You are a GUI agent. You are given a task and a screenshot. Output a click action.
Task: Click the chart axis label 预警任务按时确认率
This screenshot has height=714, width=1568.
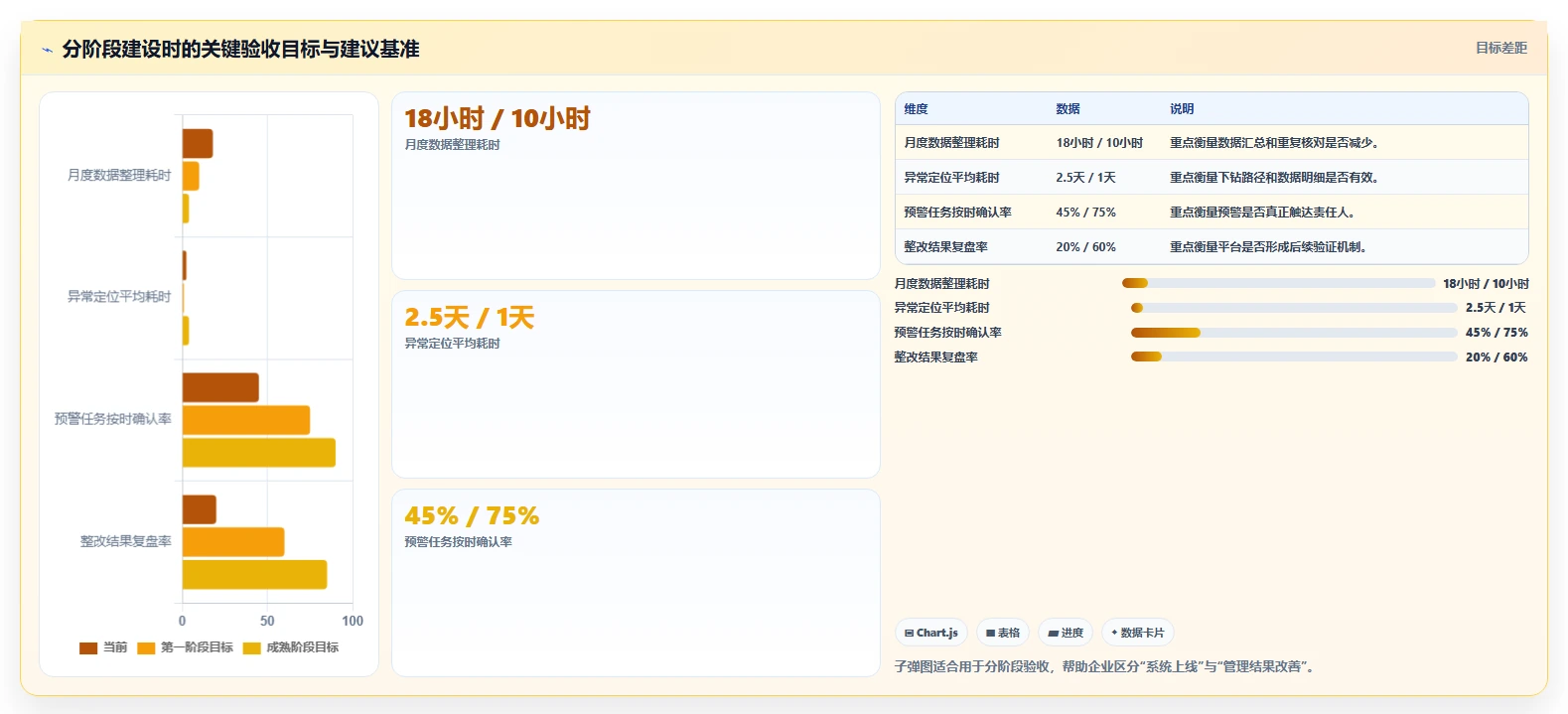113,419
